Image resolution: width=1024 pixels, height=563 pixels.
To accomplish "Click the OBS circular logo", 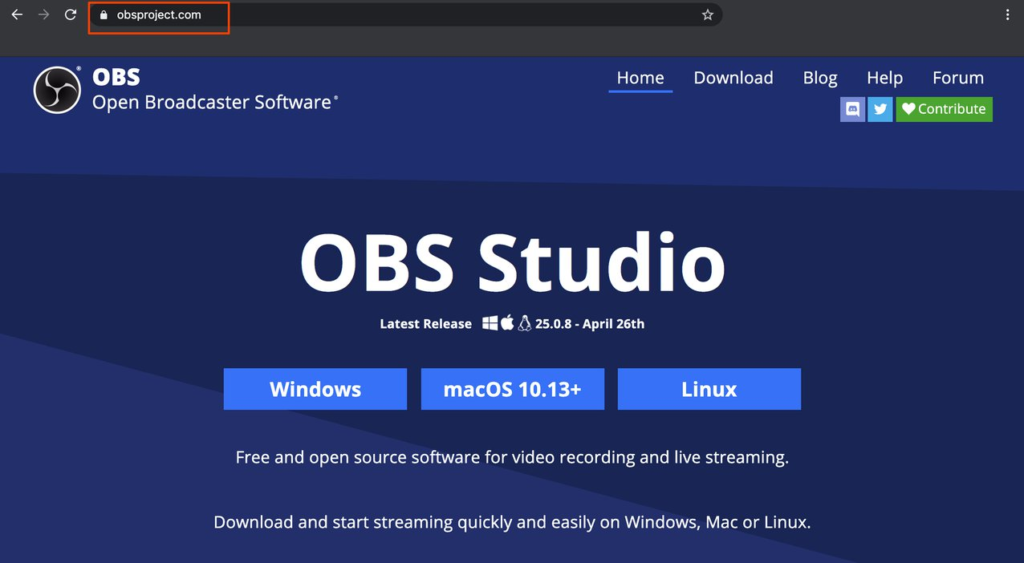I will point(57,90).
